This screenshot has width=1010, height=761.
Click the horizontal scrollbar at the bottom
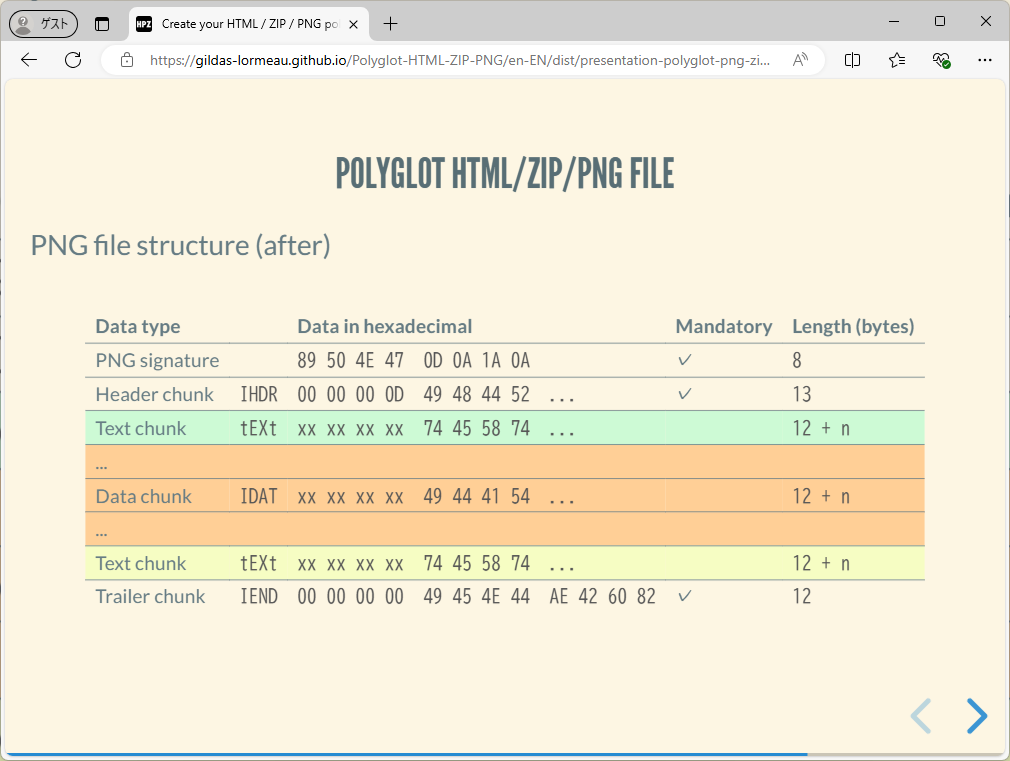coord(400,754)
